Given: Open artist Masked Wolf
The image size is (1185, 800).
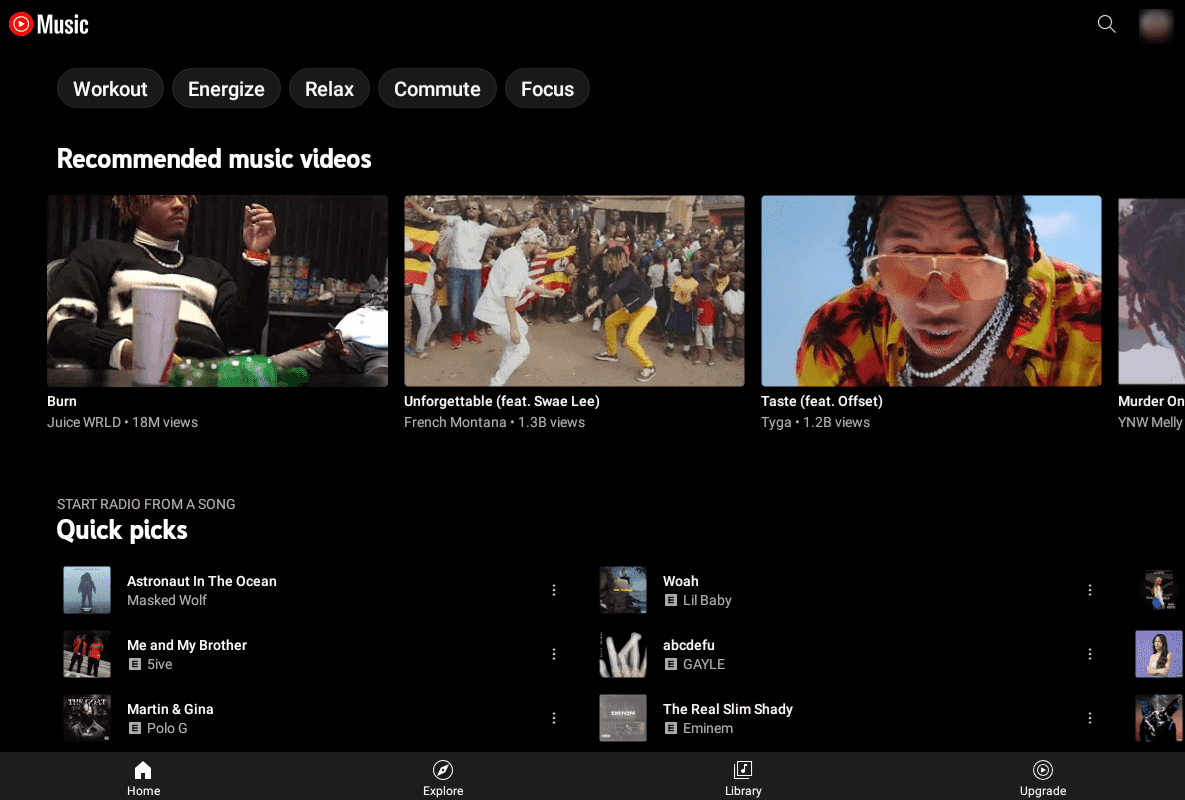Looking at the screenshot, I should (167, 601).
